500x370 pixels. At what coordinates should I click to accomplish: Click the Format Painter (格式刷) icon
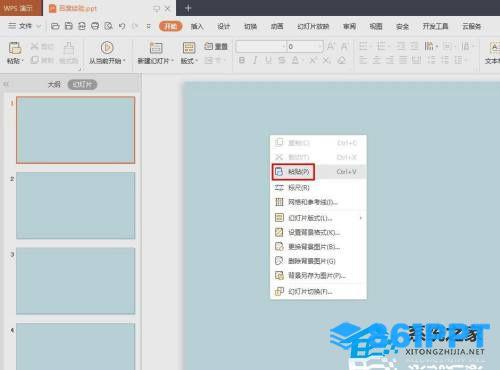tap(69, 48)
